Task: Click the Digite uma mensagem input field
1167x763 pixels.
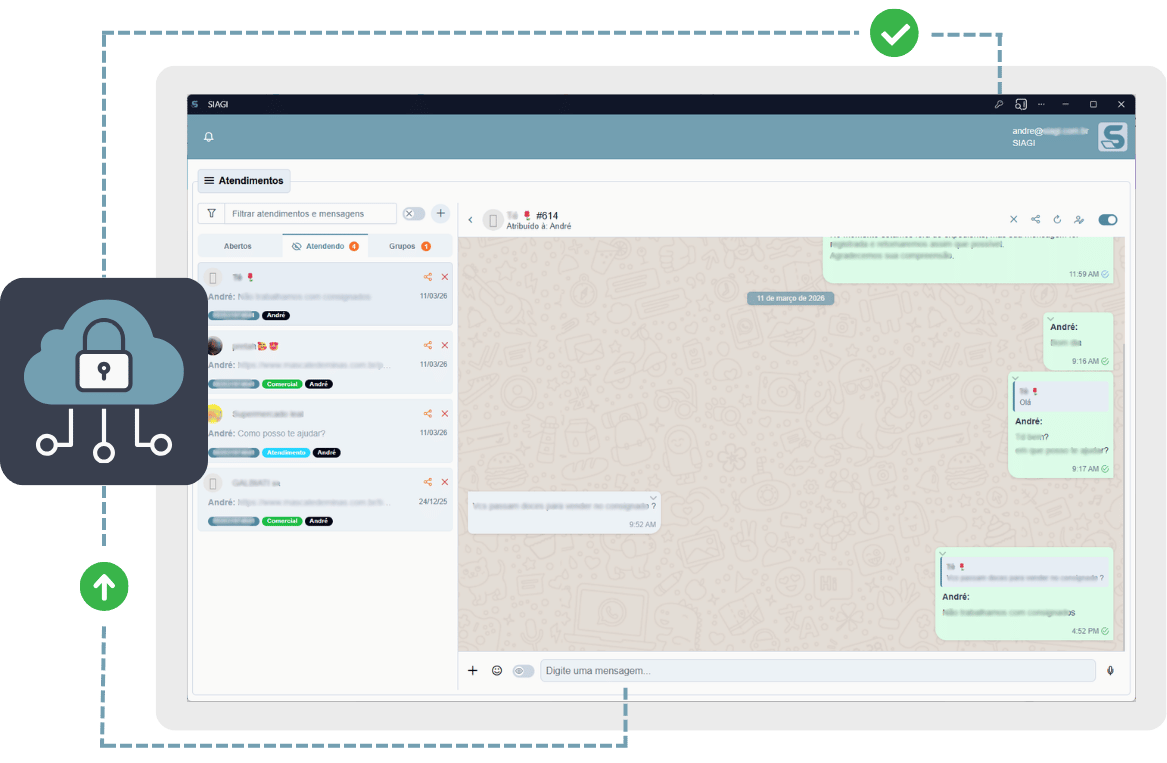Action: pyautogui.click(x=817, y=671)
